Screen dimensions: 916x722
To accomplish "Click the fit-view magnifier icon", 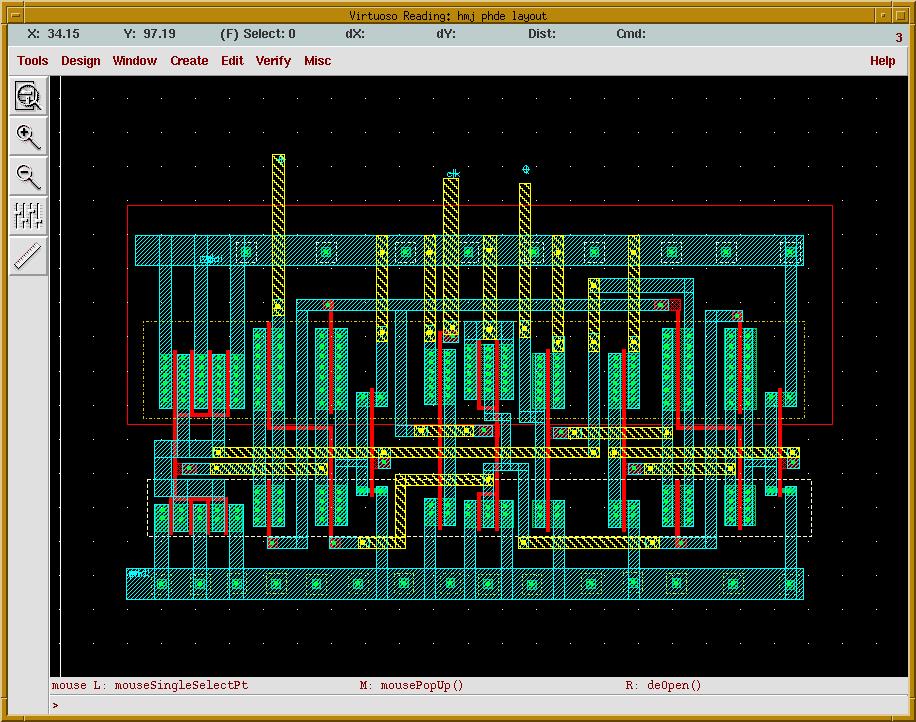I will (29, 97).
